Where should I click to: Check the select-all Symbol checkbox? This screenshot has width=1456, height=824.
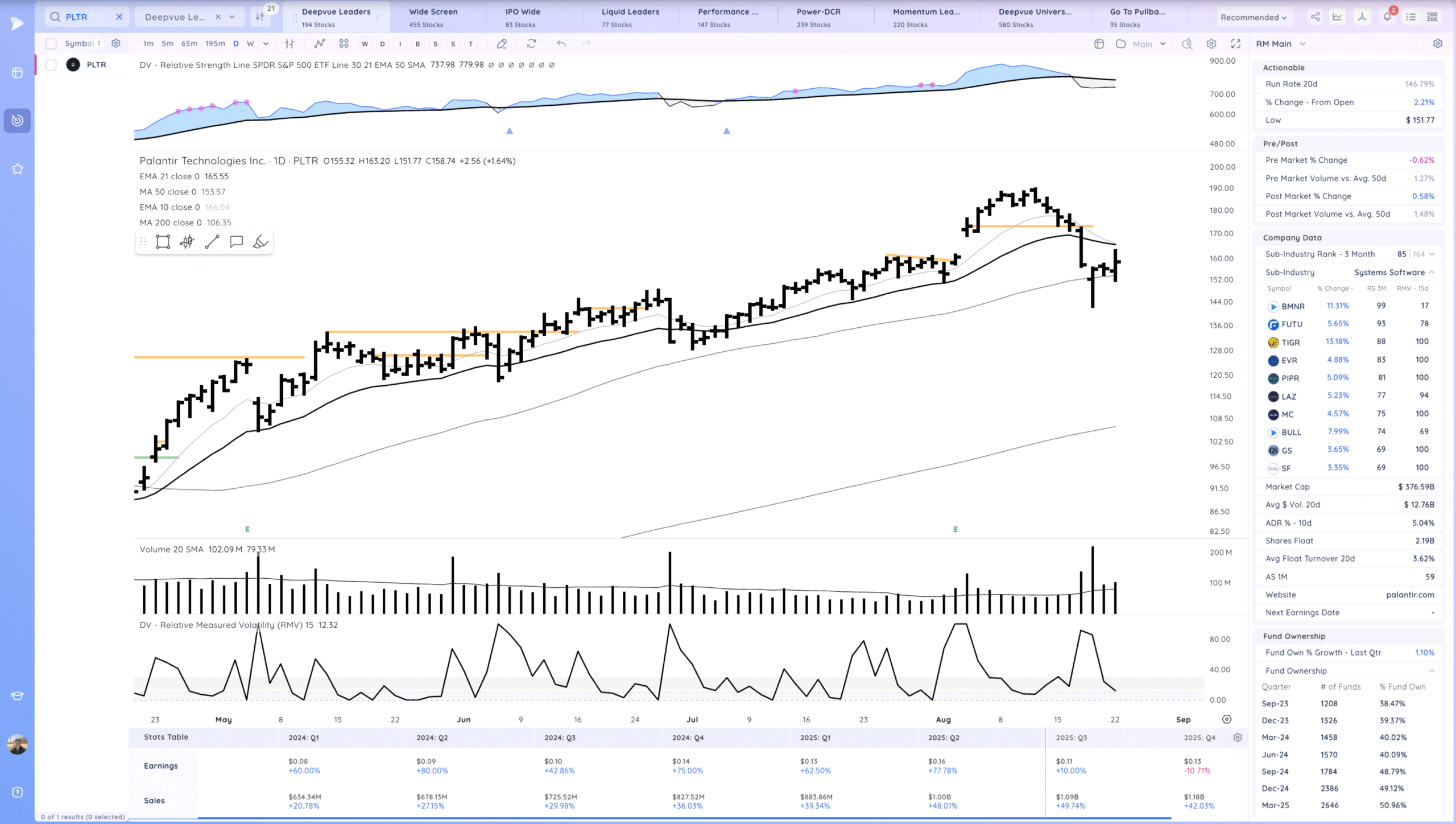pyautogui.click(x=51, y=44)
